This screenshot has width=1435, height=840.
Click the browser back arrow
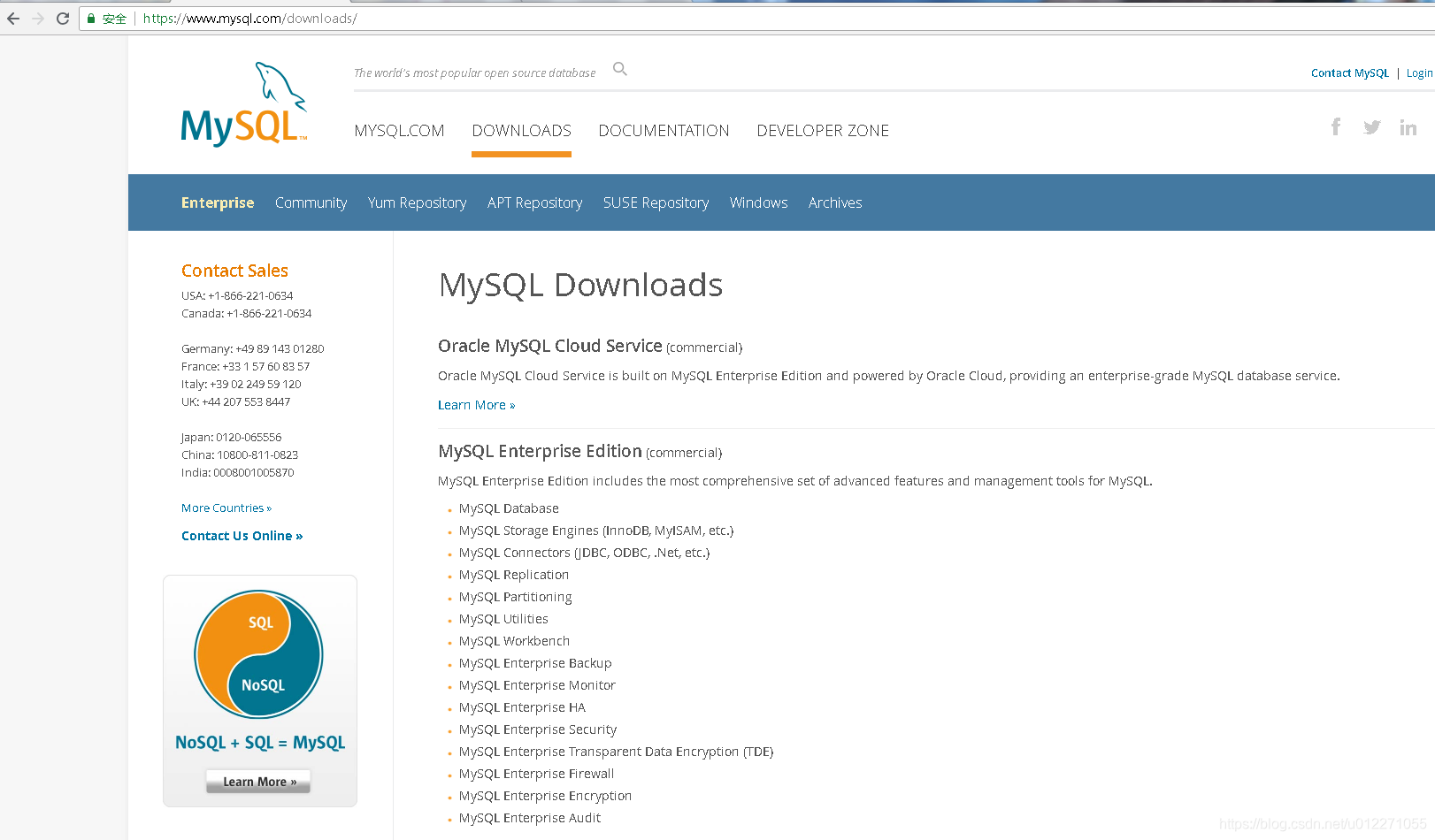13,19
